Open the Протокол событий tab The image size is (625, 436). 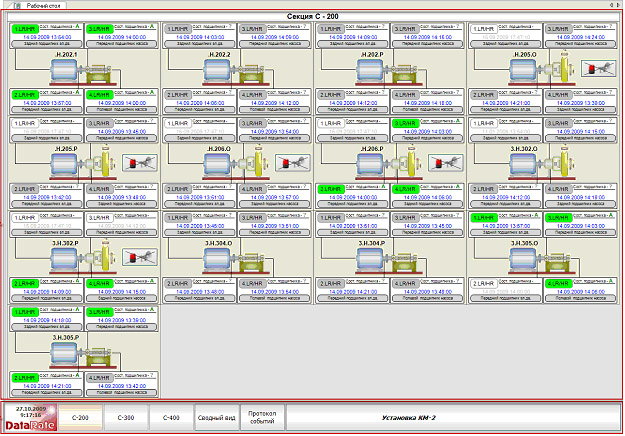(262, 418)
